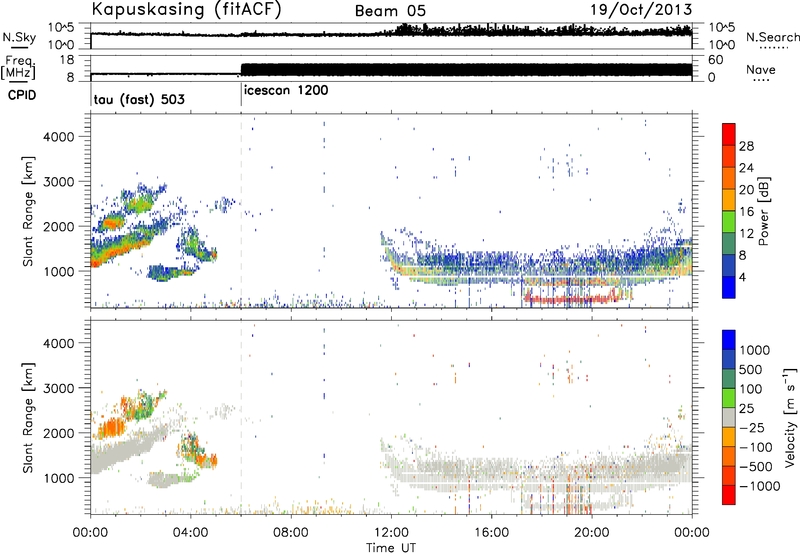The width and height of the screenshot is (800, 554).
Task: Click the 'icescan 1200' mode label
Action: point(286,91)
